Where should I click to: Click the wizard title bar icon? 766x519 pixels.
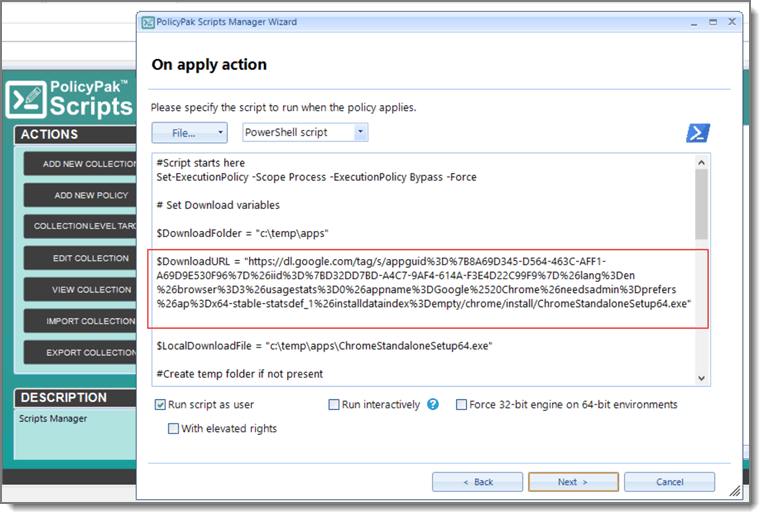pyautogui.click(x=148, y=22)
